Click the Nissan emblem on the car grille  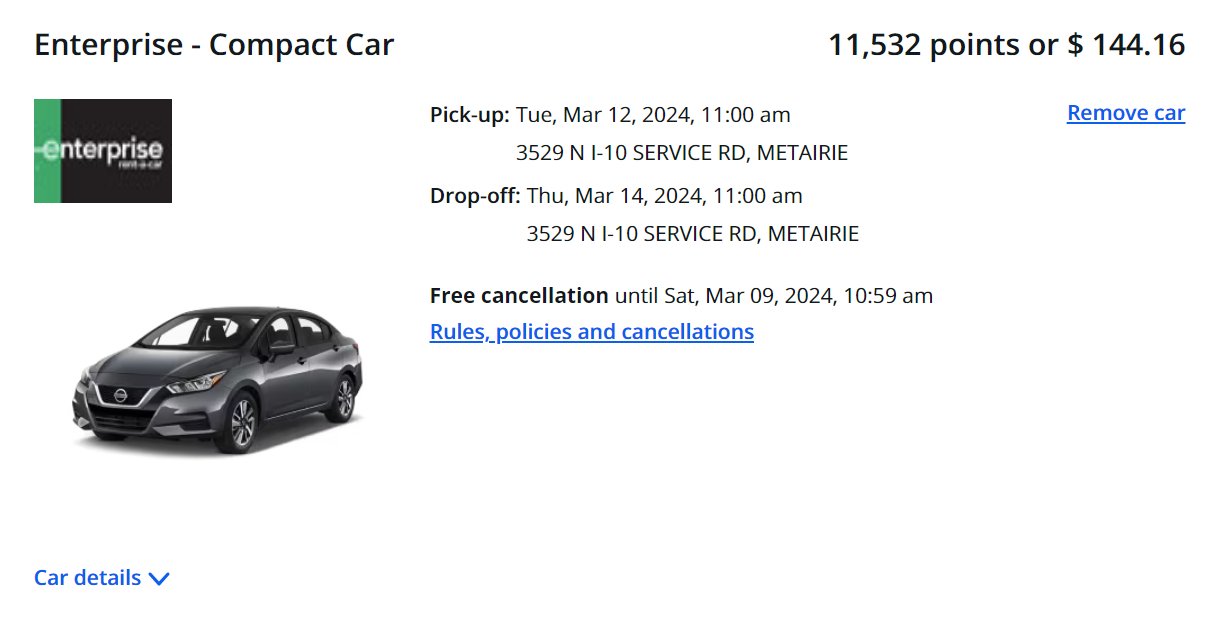click(x=118, y=397)
